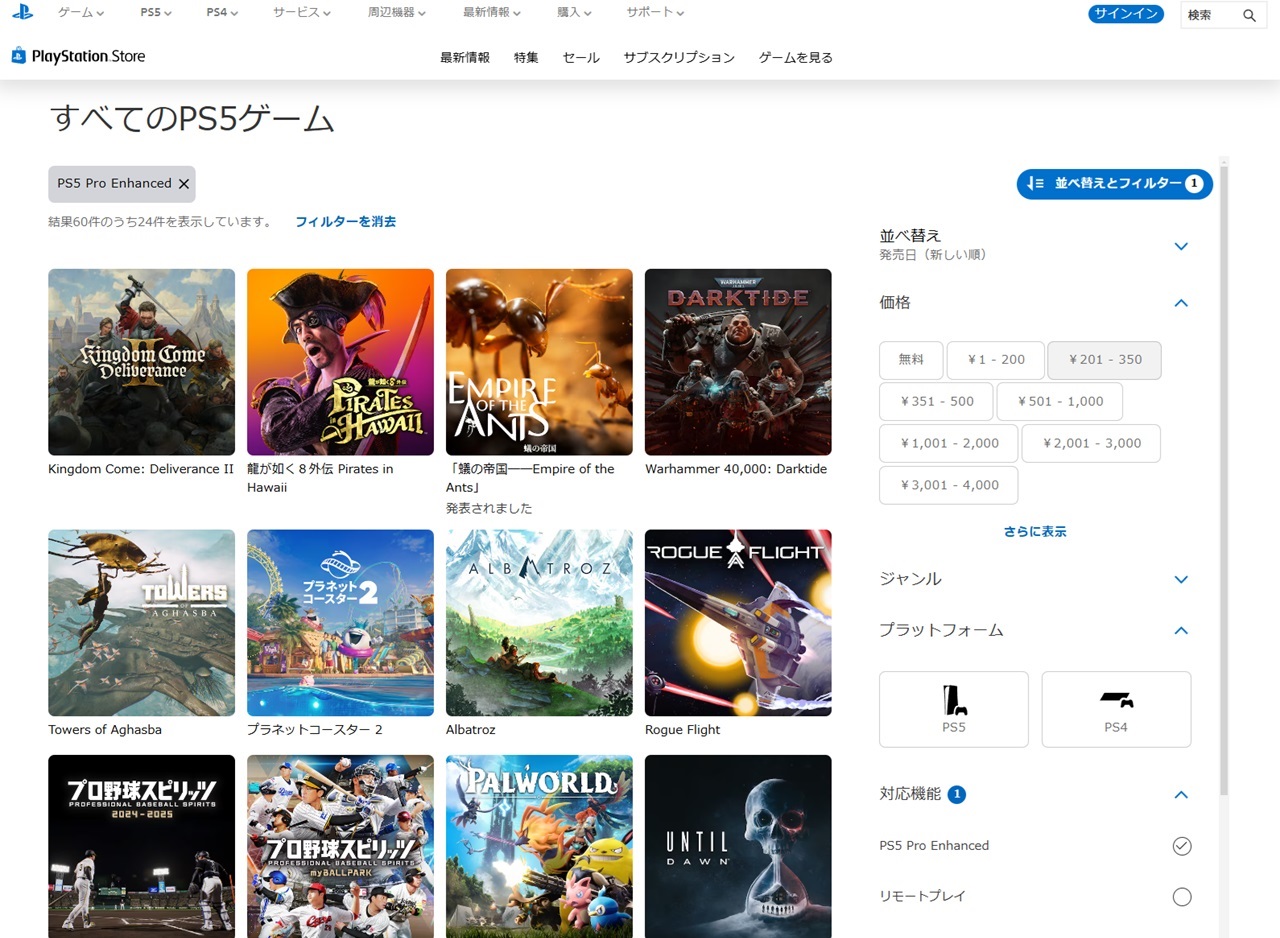
Task: Go to the セール tab
Action: pos(581,58)
